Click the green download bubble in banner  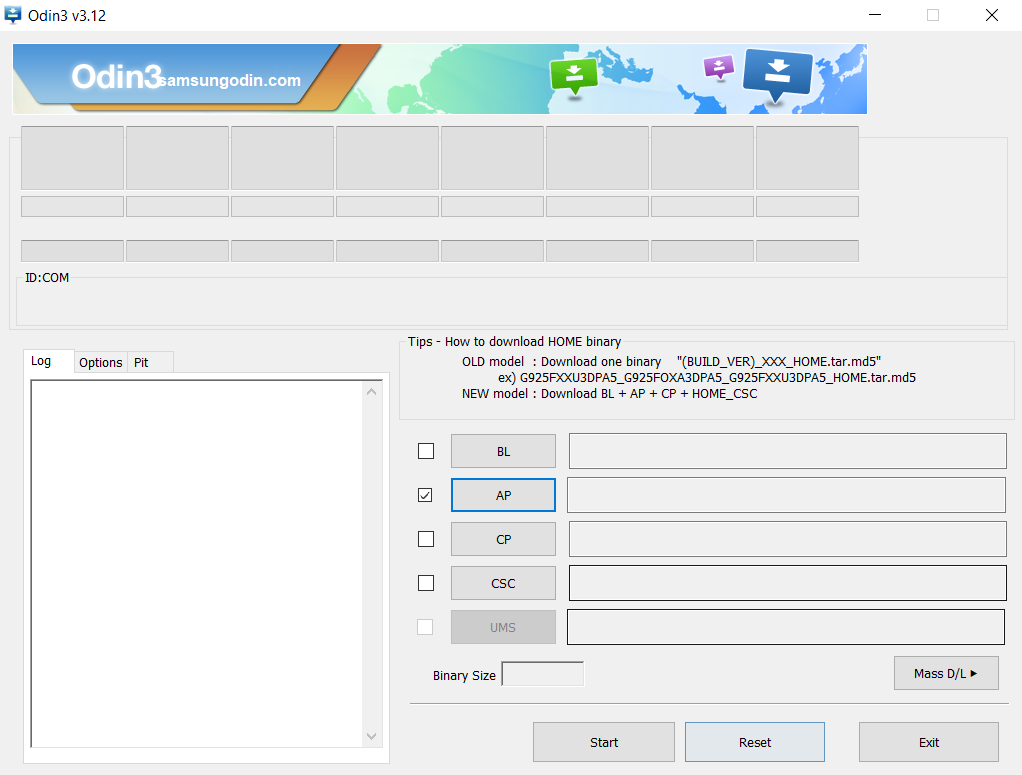pos(574,77)
